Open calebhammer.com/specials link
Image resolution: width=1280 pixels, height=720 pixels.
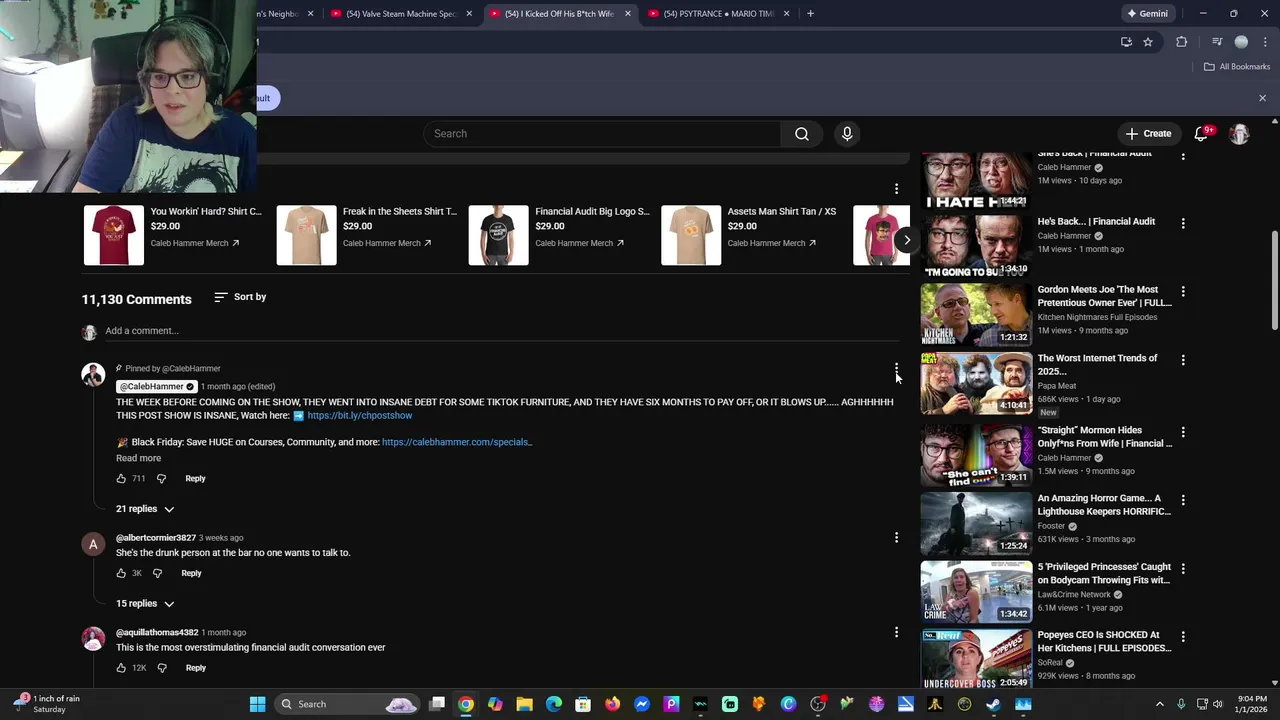coord(457,442)
